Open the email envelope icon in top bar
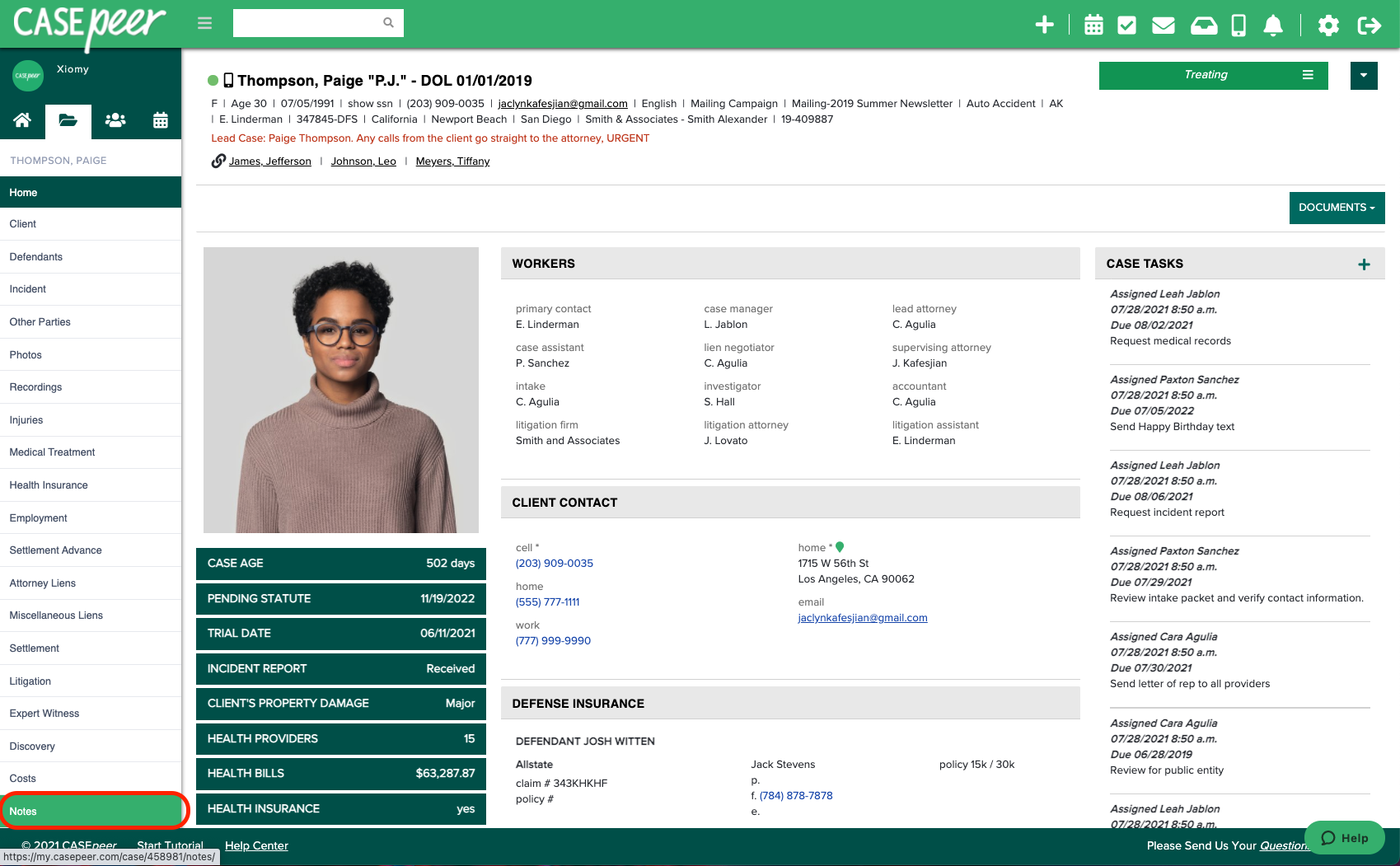 pos(1163,25)
